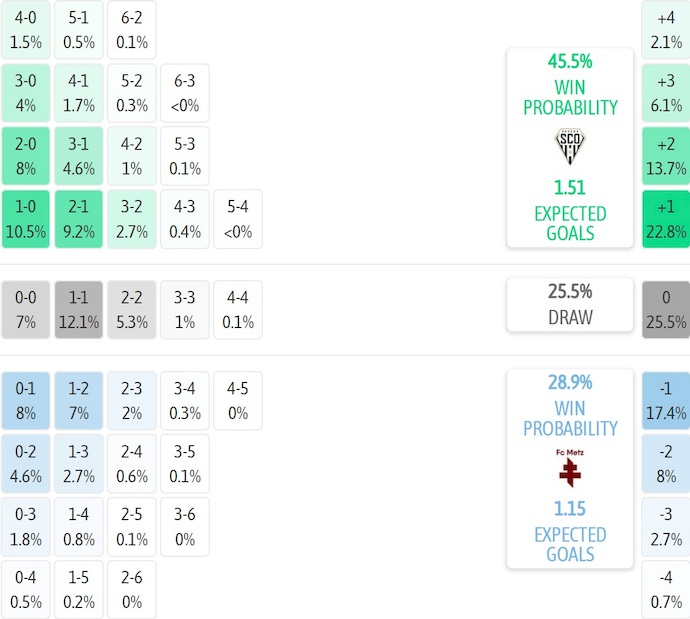The height and width of the screenshot is (619, 690).
Task: Click the +1 goal margin tile
Action: coord(666,220)
